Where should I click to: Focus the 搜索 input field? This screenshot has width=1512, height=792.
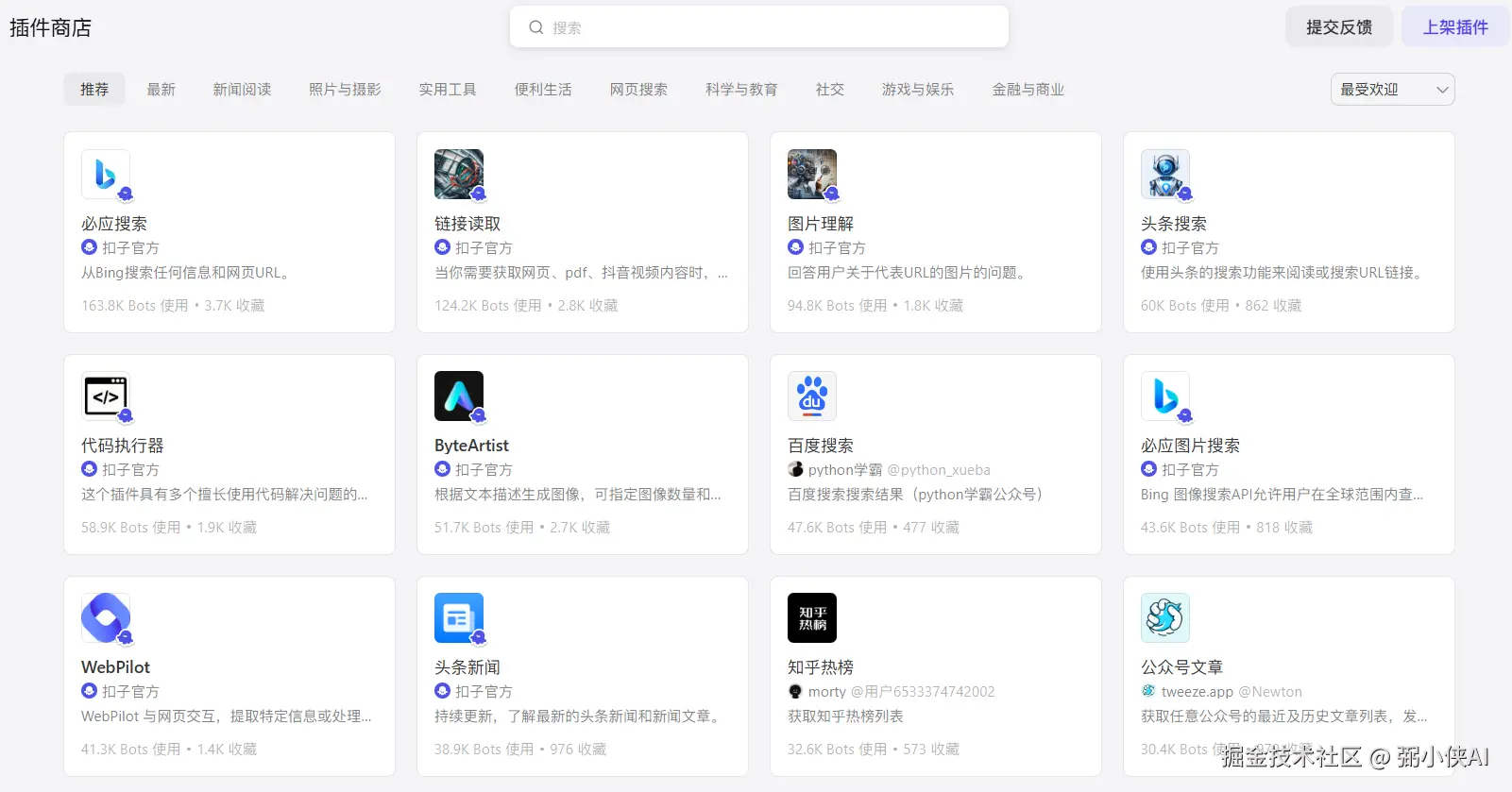(x=759, y=27)
